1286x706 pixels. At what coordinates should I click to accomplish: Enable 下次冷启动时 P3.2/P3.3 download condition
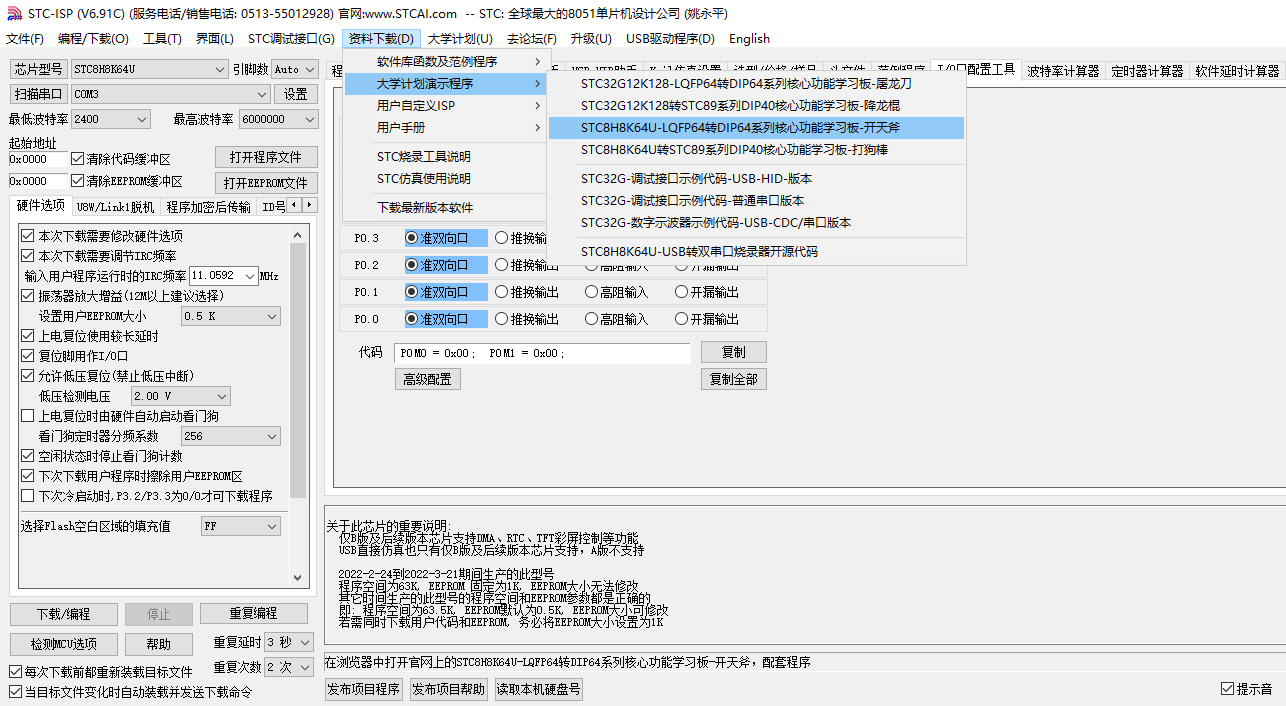(28, 496)
